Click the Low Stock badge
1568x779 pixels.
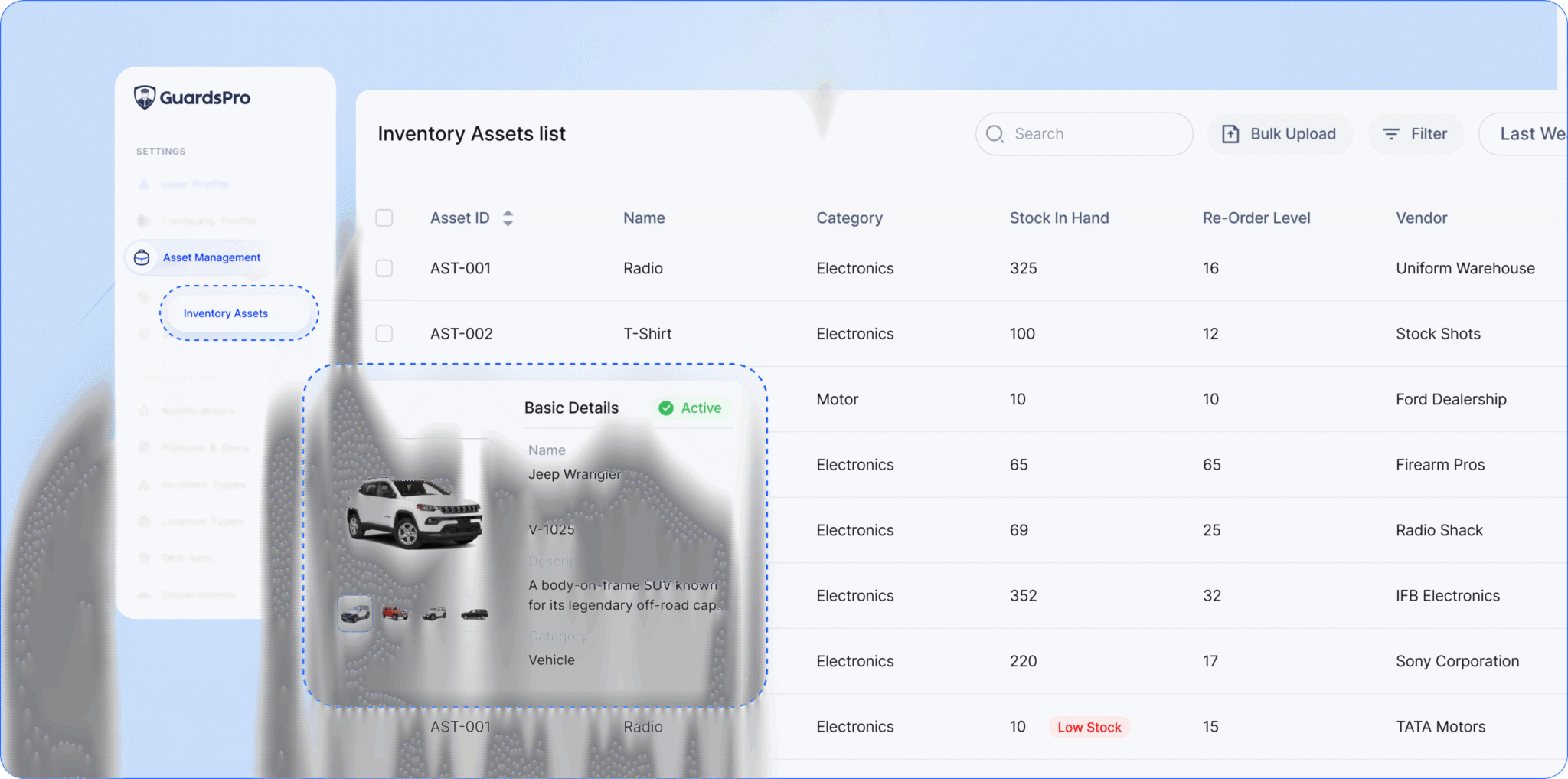1089,727
